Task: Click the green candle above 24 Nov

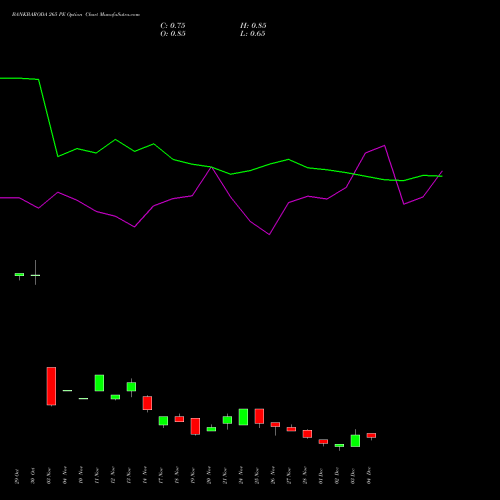Action: point(243,417)
